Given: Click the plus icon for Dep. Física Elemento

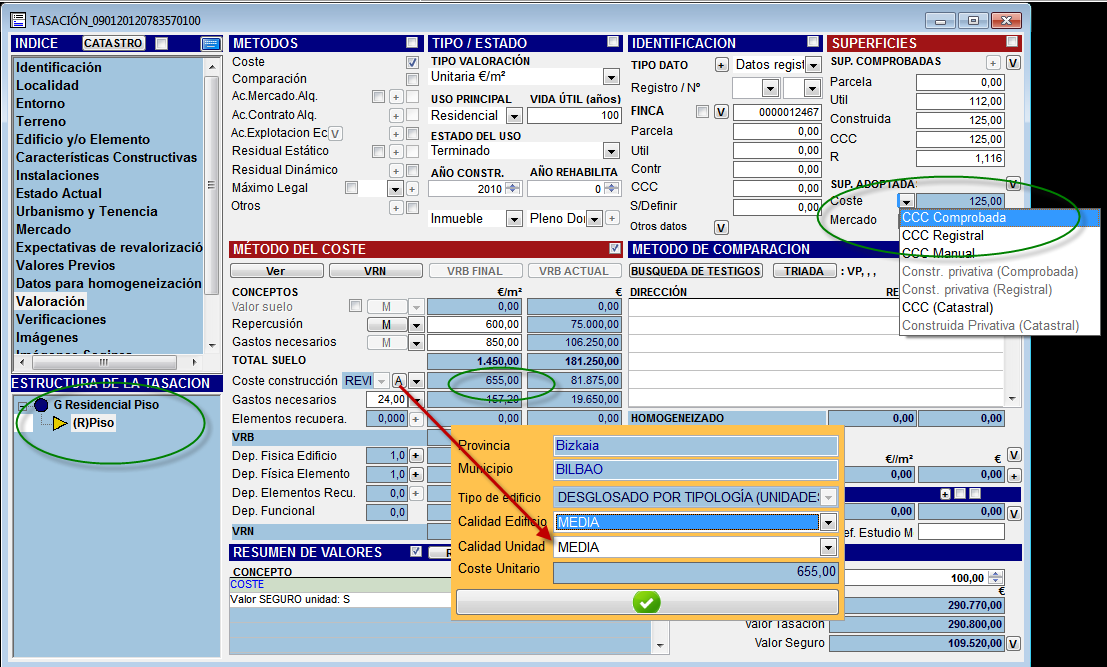Looking at the screenshot, I should tap(416, 474).
